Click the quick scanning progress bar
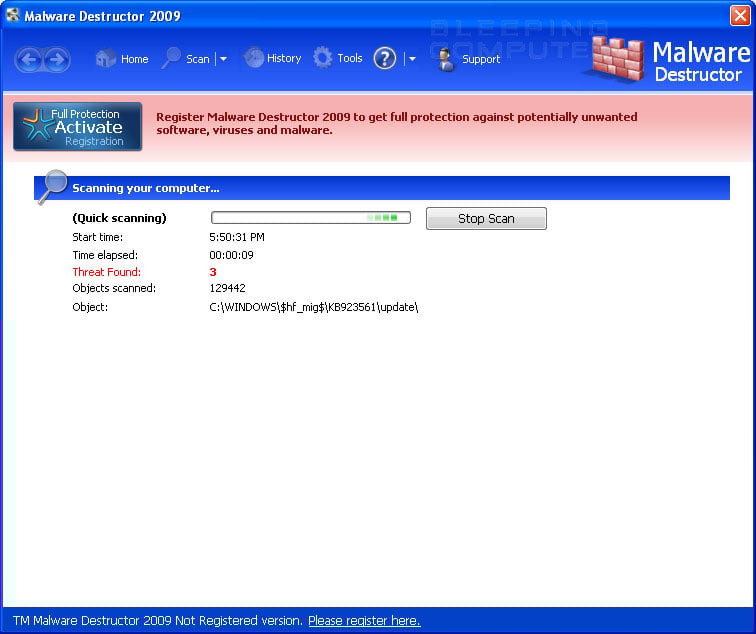756x634 pixels. pos(310,217)
